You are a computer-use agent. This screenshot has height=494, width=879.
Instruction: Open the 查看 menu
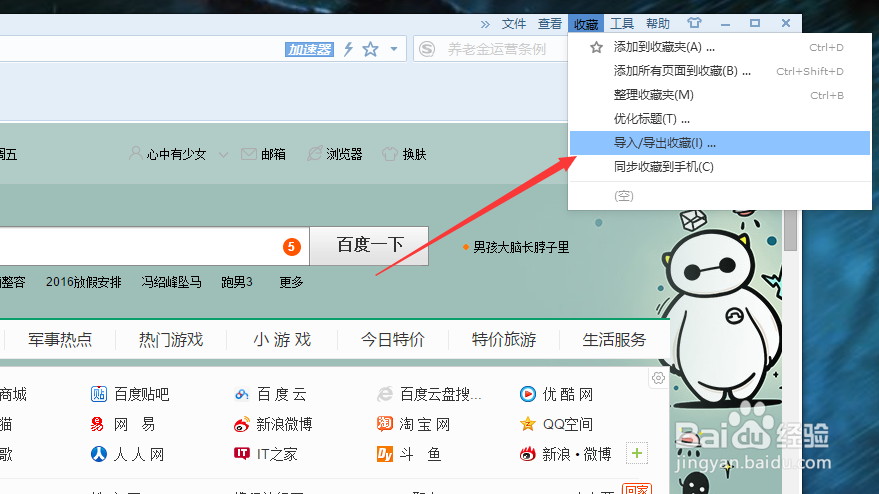pos(549,24)
